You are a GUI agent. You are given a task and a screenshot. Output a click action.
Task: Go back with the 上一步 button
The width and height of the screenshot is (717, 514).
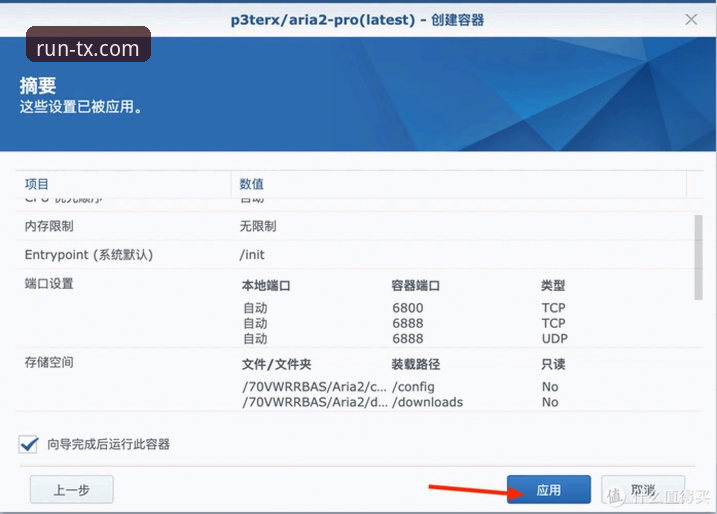coord(71,490)
